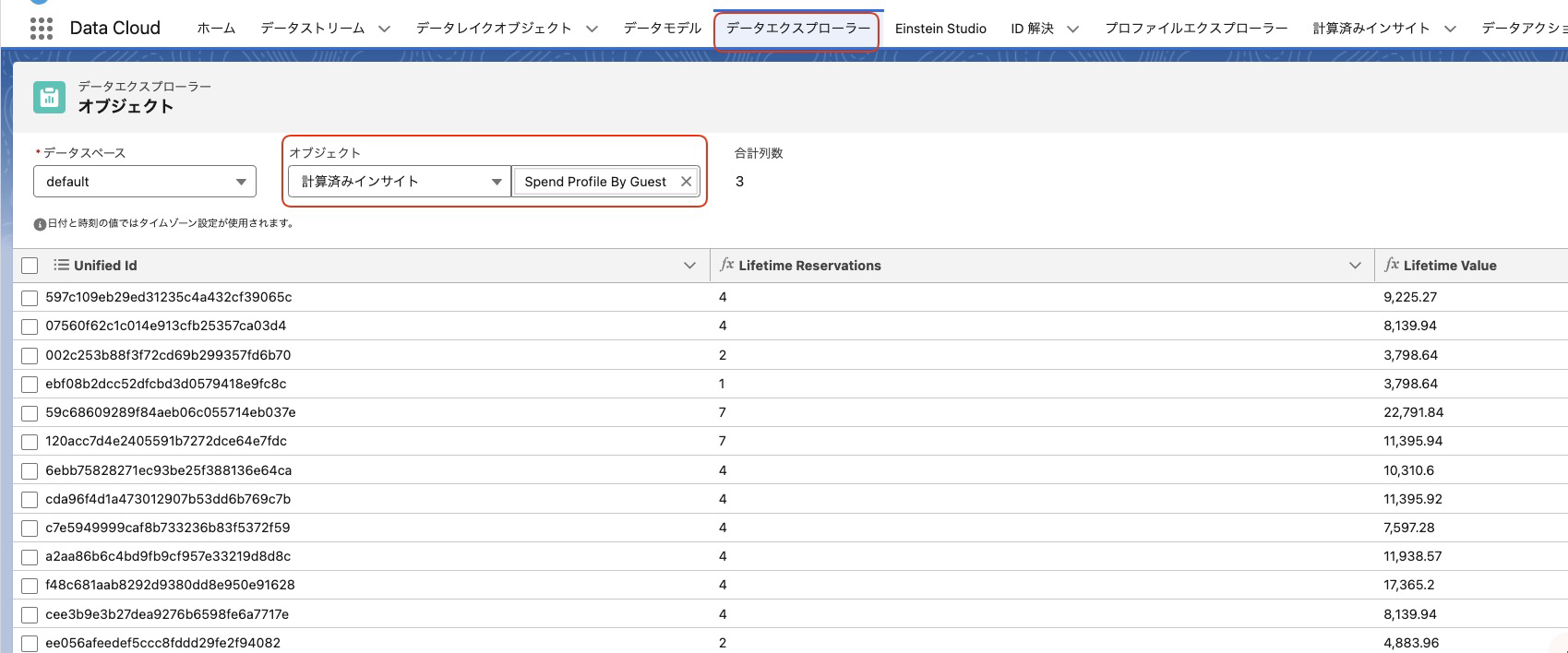Viewport: 1568px width, 653px height.
Task: Open the データアクション tab
Action: 1525,29
